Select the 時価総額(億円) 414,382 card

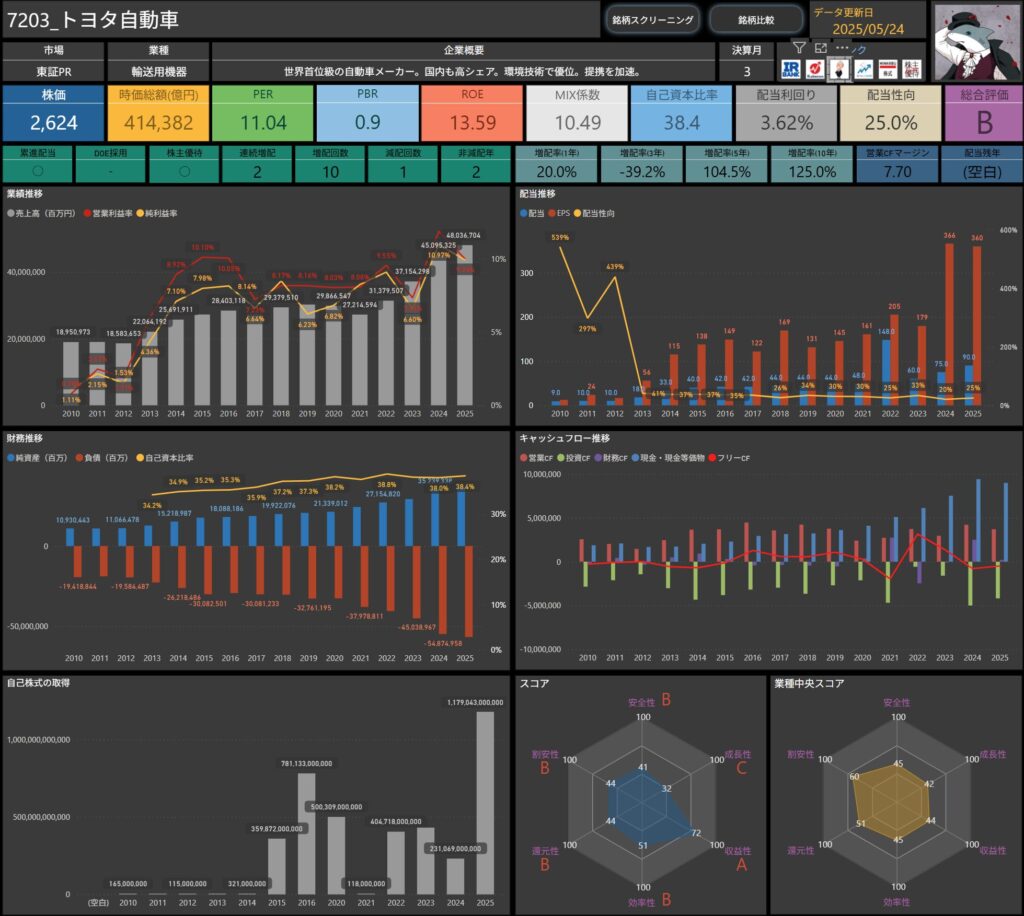tap(158, 113)
